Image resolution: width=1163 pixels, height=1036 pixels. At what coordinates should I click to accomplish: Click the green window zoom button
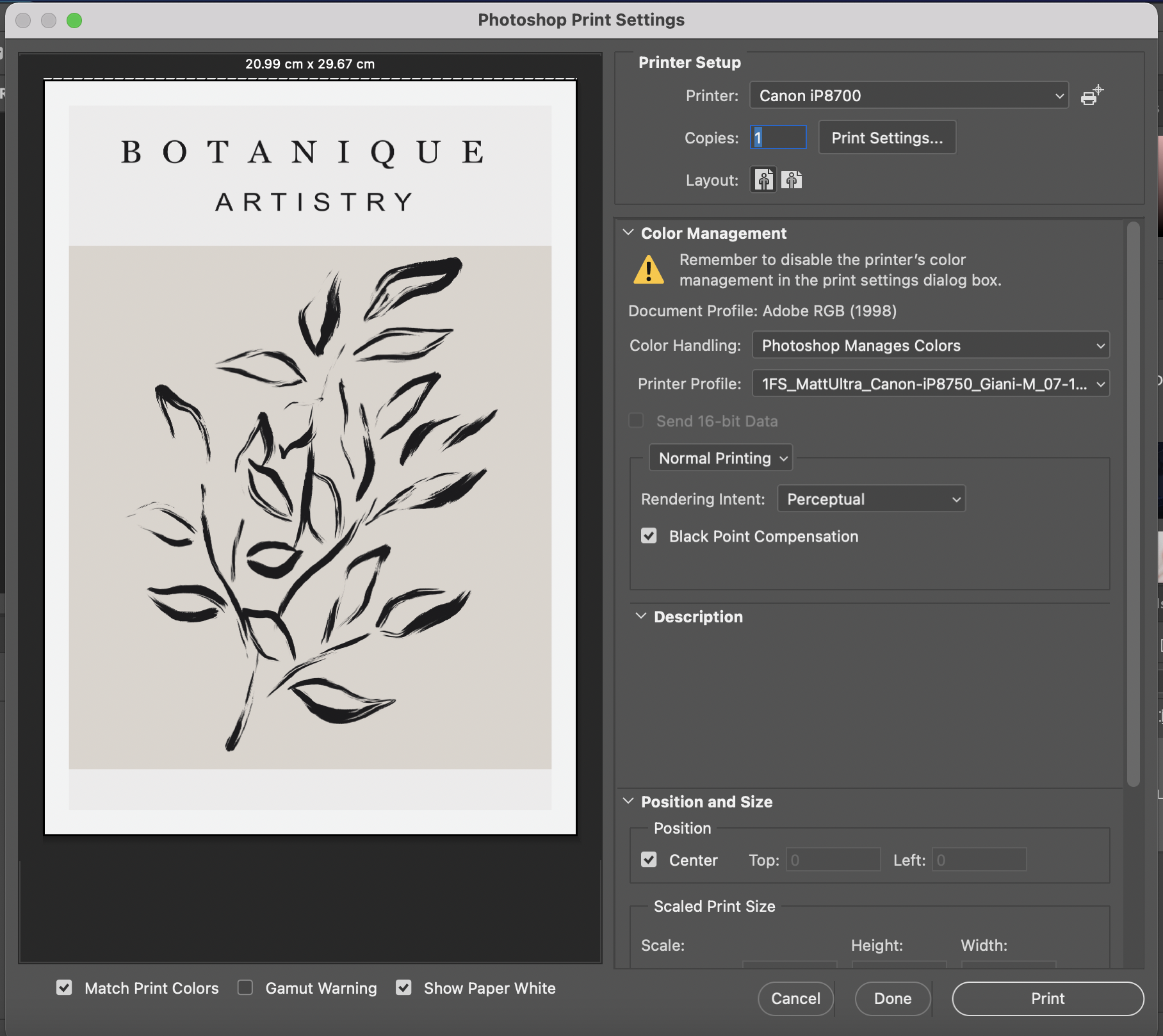point(74,20)
